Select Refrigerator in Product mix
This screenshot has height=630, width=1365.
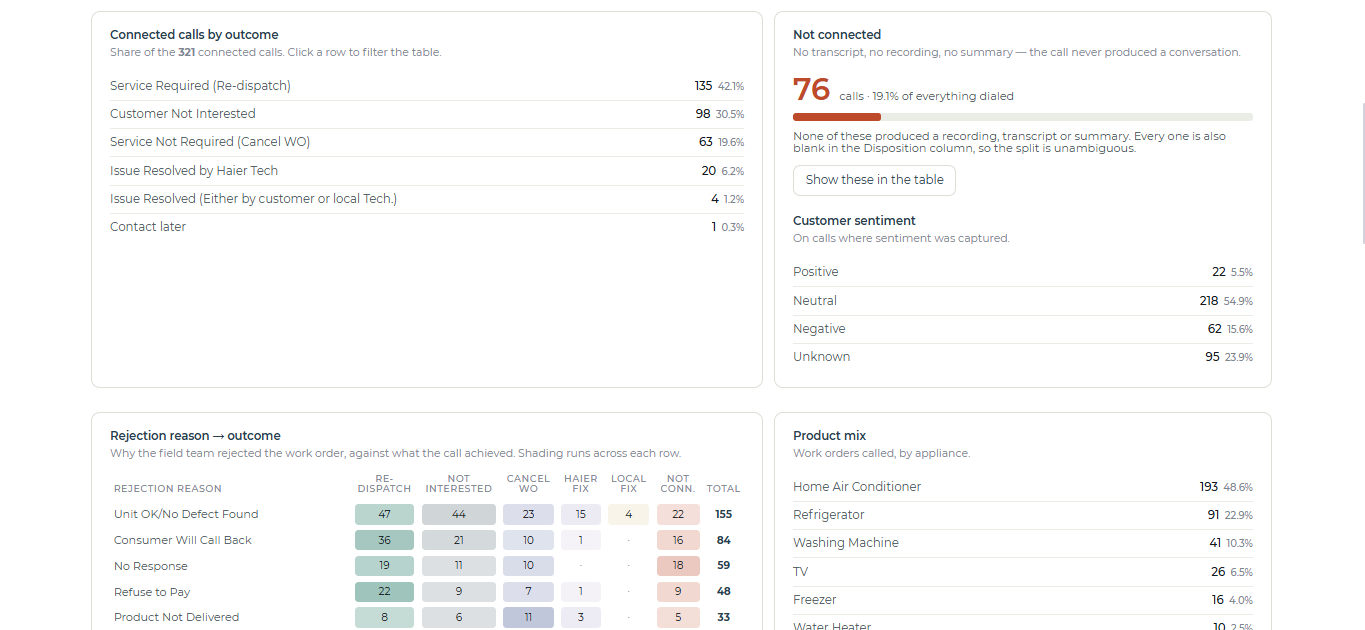(1023, 515)
